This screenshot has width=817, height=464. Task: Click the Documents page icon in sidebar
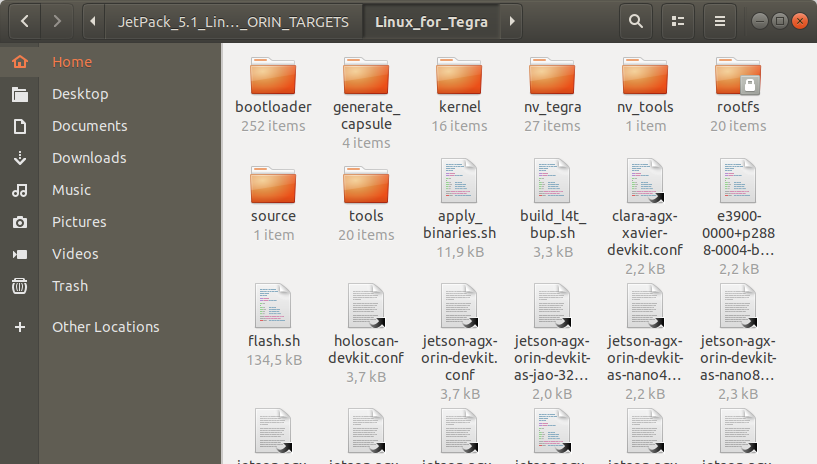coord(20,126)
